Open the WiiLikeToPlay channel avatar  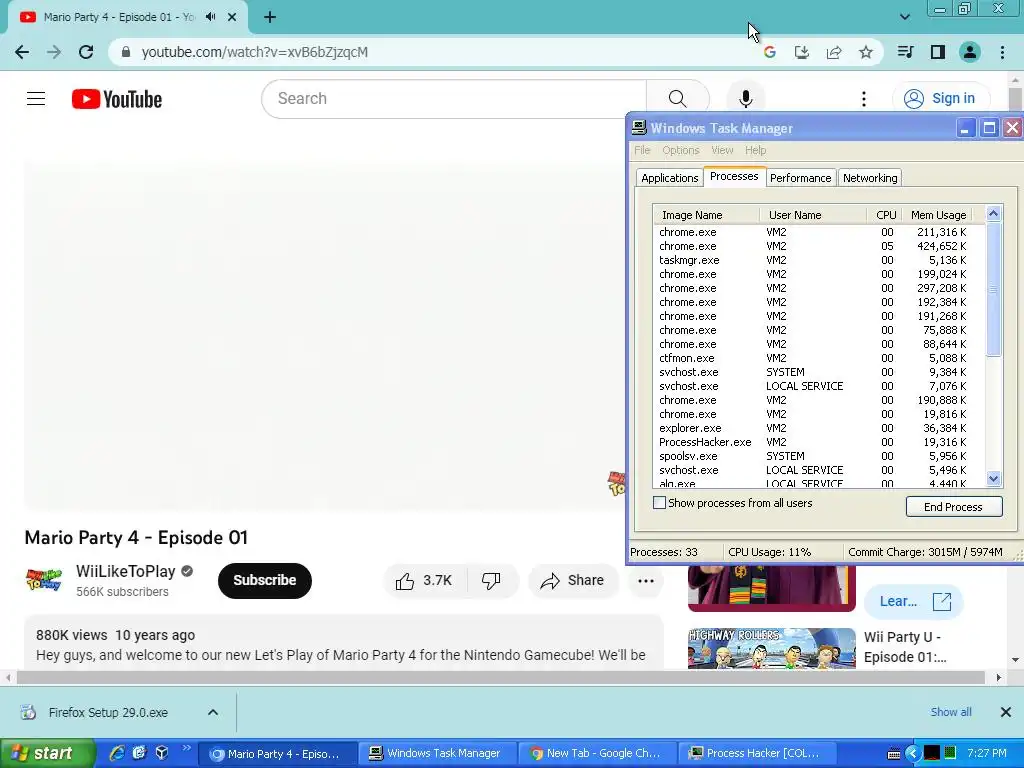click(x=44, y=579)
